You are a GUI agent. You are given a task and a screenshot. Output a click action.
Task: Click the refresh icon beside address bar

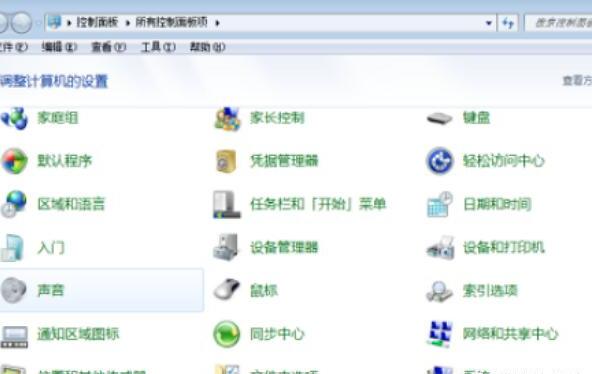pos(508,23)
